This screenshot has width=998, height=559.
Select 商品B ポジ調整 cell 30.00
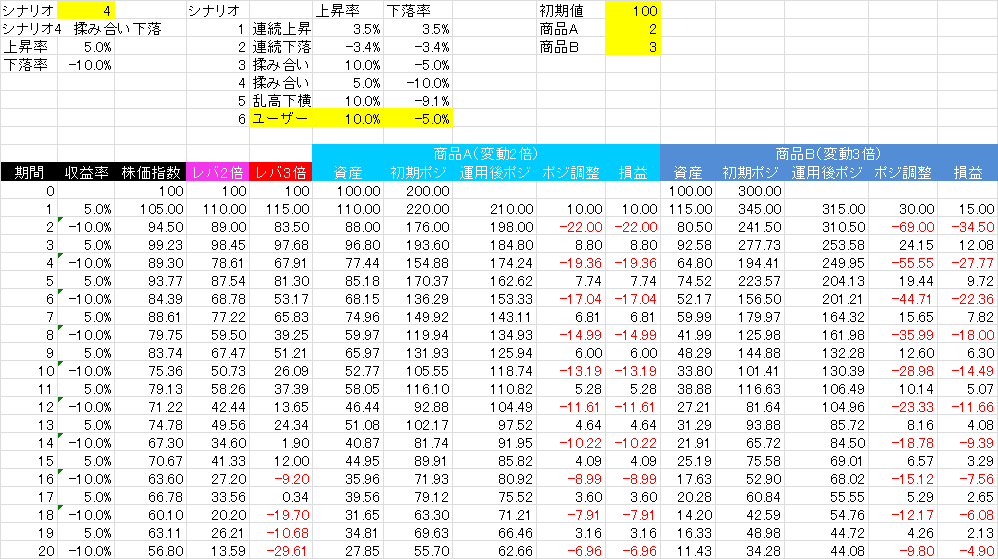coord(903,209)
